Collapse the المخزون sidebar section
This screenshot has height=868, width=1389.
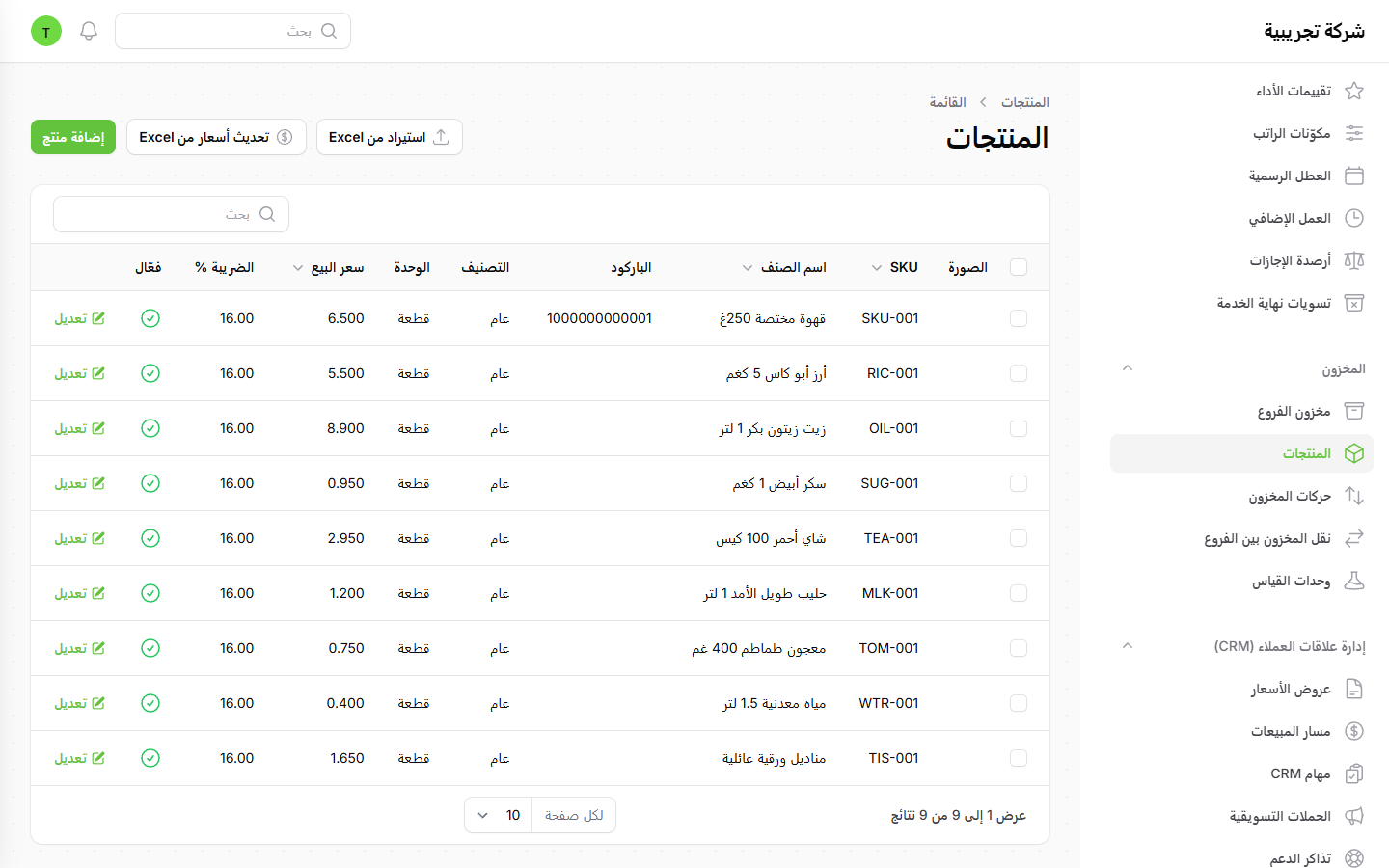click(x=1127, y=368)
